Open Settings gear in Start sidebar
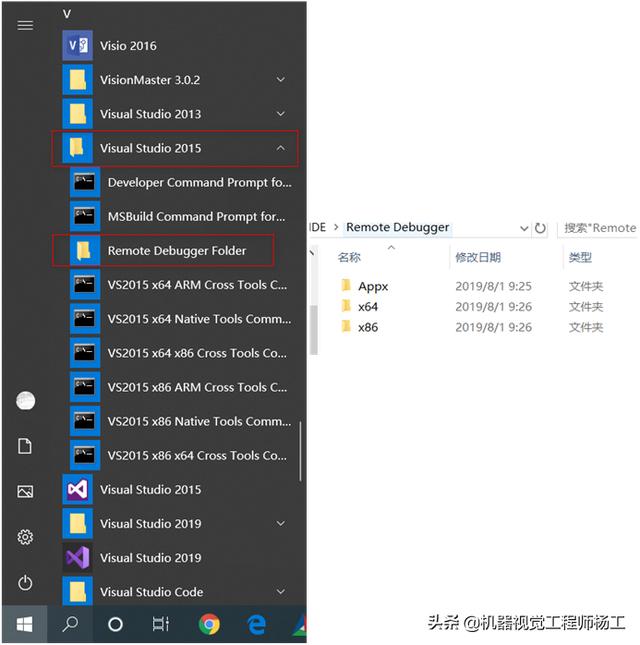 tap(25, 537)
